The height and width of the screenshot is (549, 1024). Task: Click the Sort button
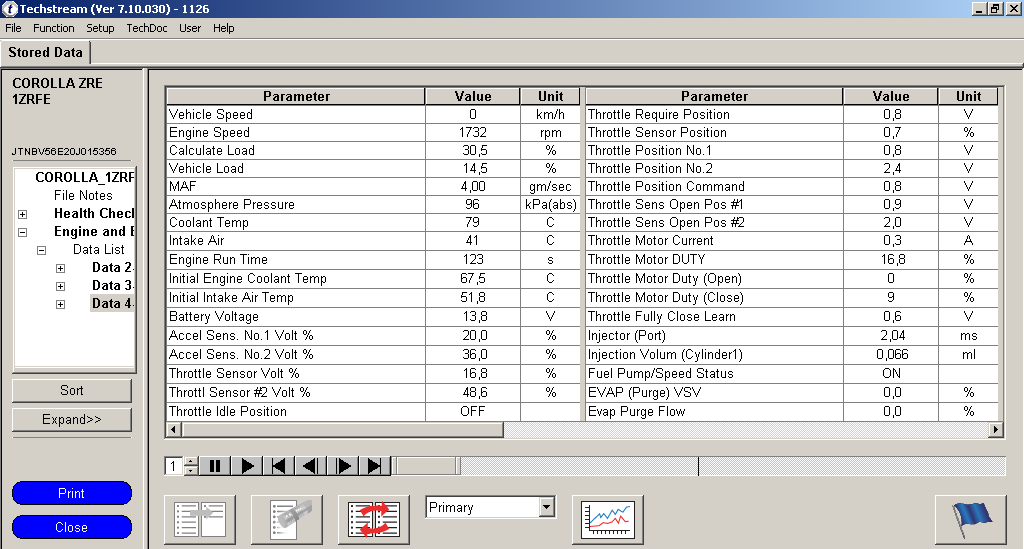pos(72,390)
